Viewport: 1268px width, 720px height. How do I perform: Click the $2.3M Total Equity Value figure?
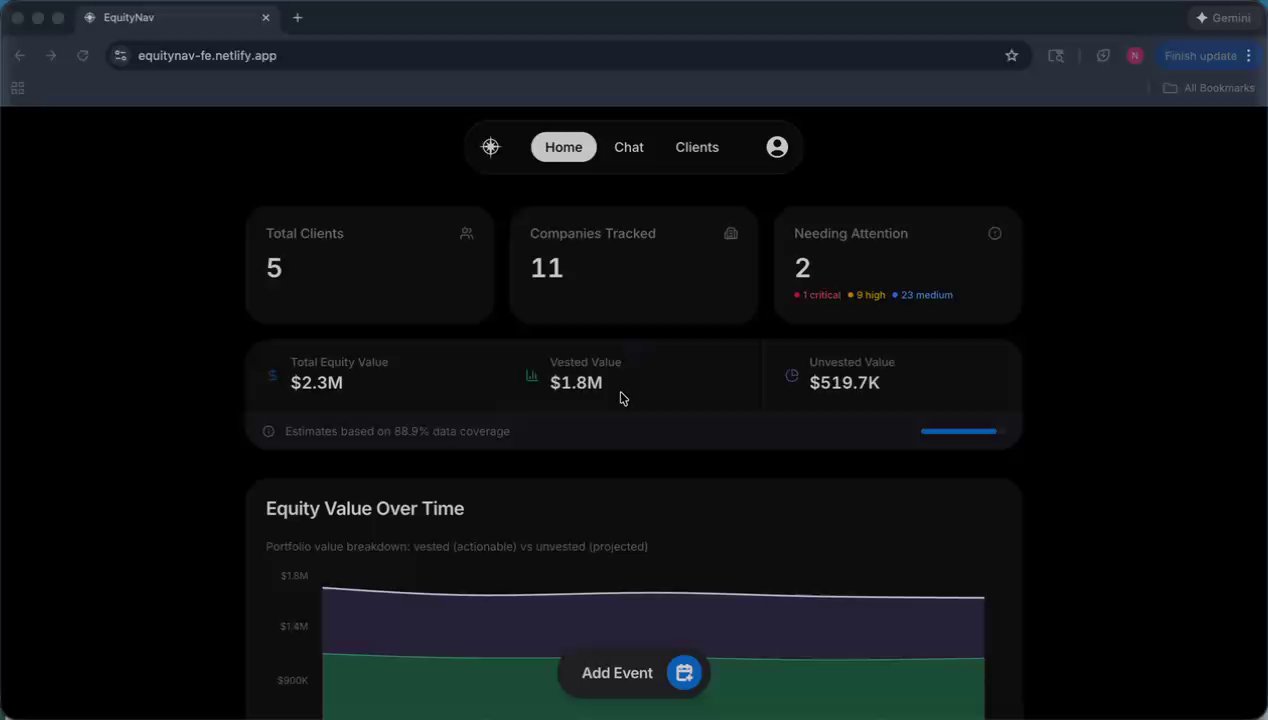coord(317,383)
